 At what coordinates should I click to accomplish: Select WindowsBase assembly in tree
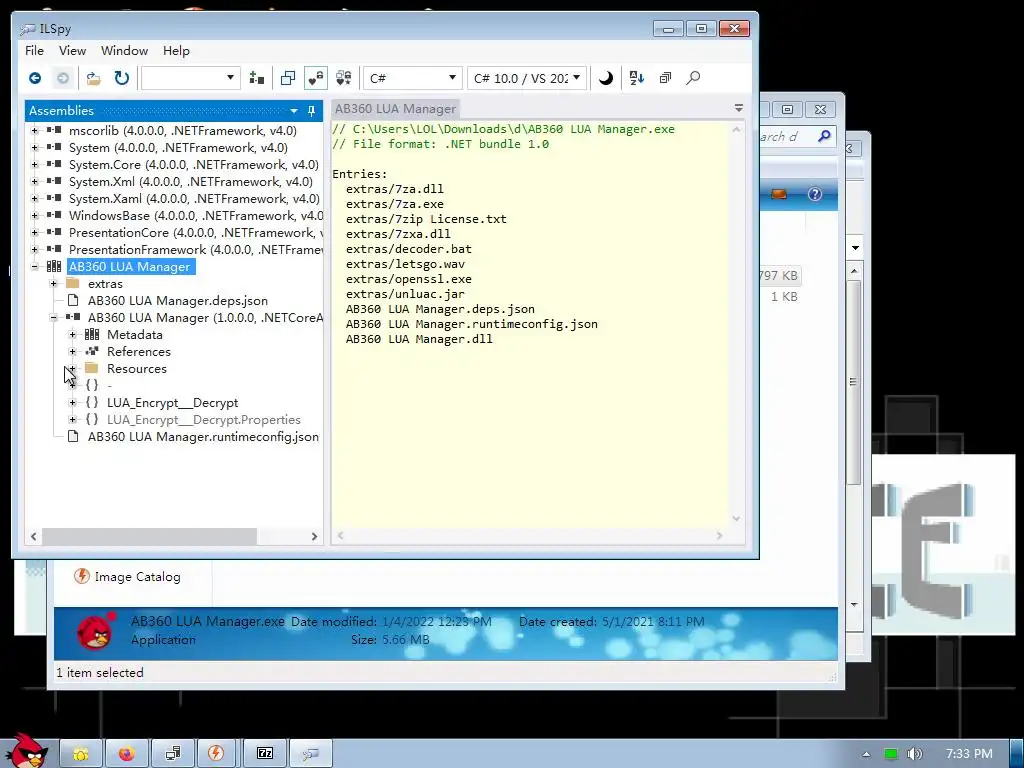[x=196, y=216]
